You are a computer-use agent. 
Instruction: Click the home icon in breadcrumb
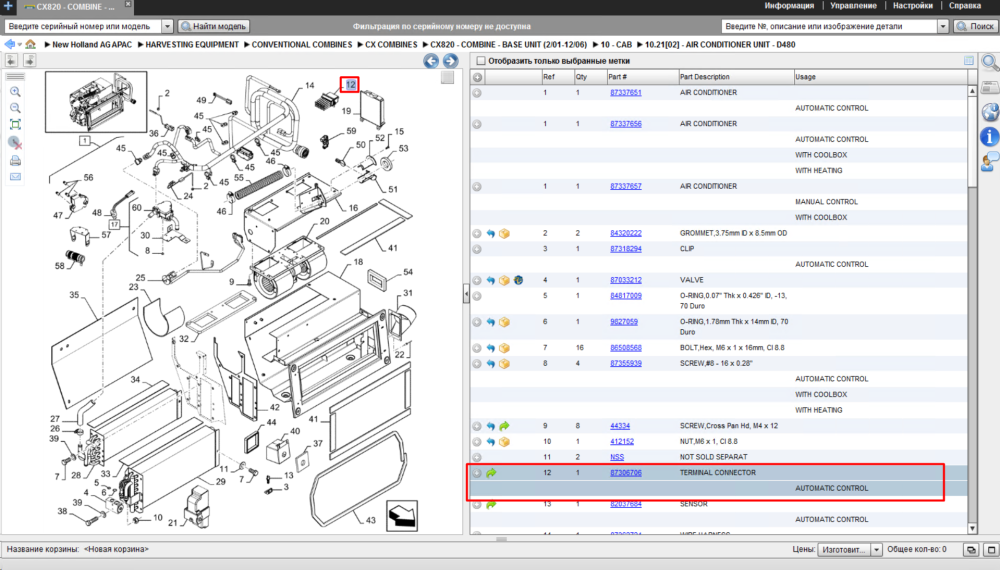pyautogui.click(x=31, y=44)
